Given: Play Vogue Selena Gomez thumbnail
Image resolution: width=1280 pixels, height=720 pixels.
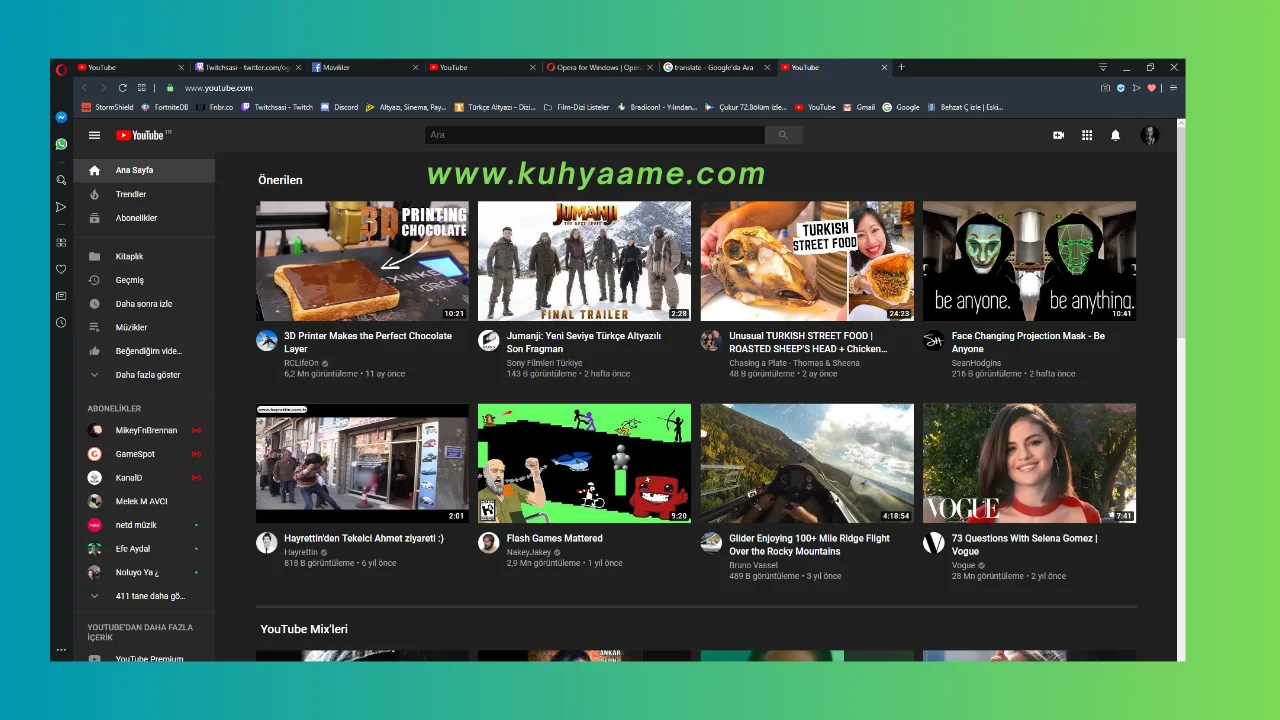Looking at the screenshot, I should (1029, 463).
